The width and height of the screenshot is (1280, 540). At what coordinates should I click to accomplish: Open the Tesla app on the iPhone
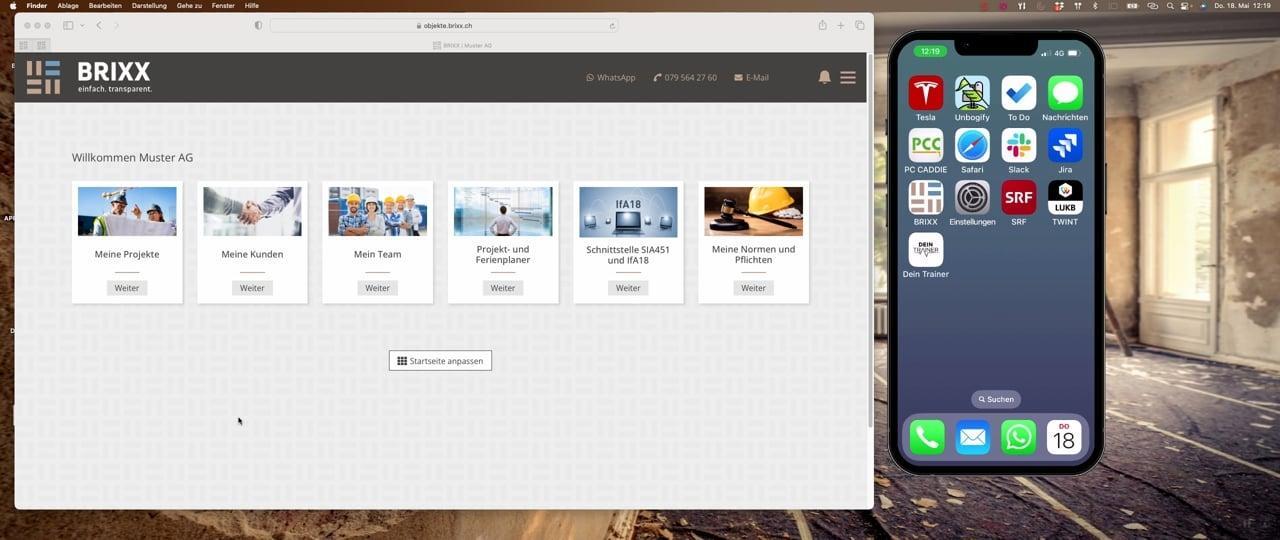pos(926,93)
